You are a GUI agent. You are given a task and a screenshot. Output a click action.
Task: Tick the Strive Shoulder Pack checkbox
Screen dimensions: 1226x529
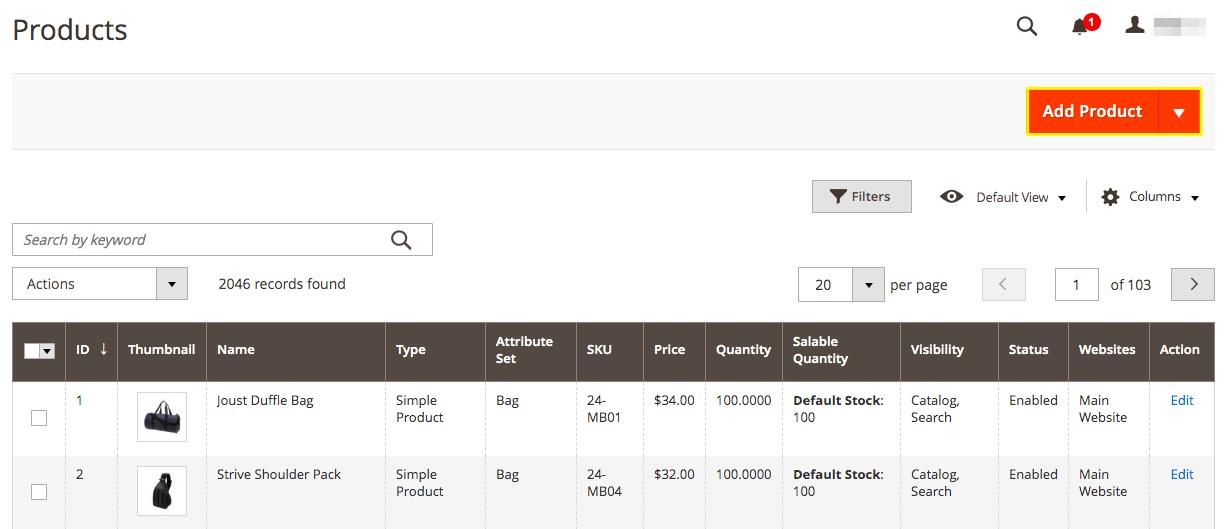pyautogui.click(x=39, y=492)
